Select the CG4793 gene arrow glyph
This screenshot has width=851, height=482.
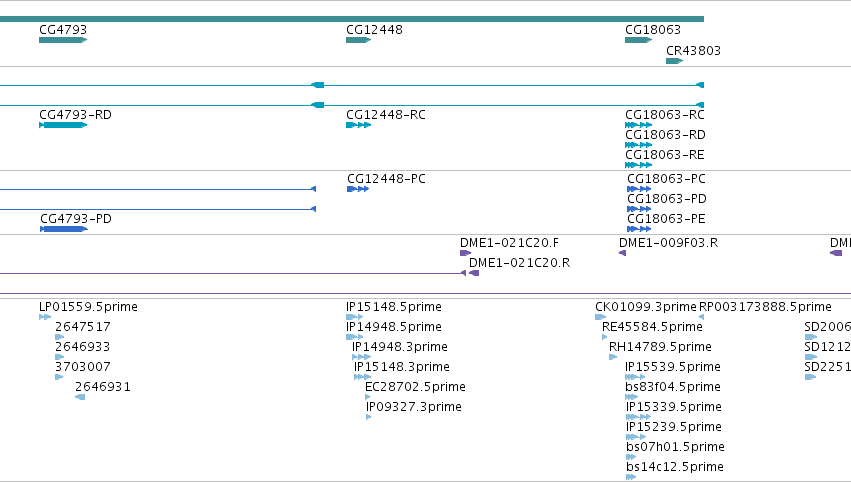click(x=63, y=40)
